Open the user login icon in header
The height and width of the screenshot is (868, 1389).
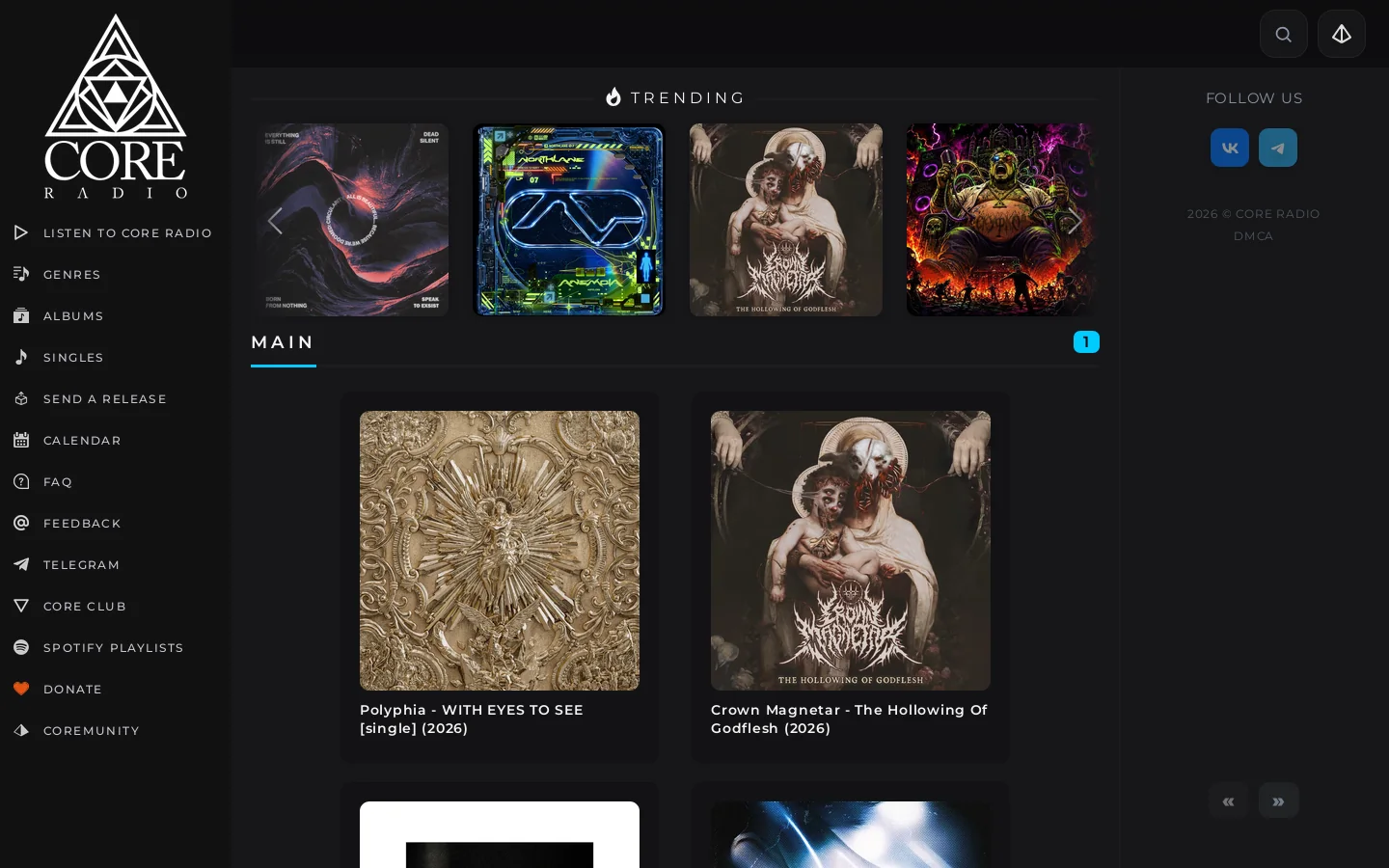(1342, 34)
